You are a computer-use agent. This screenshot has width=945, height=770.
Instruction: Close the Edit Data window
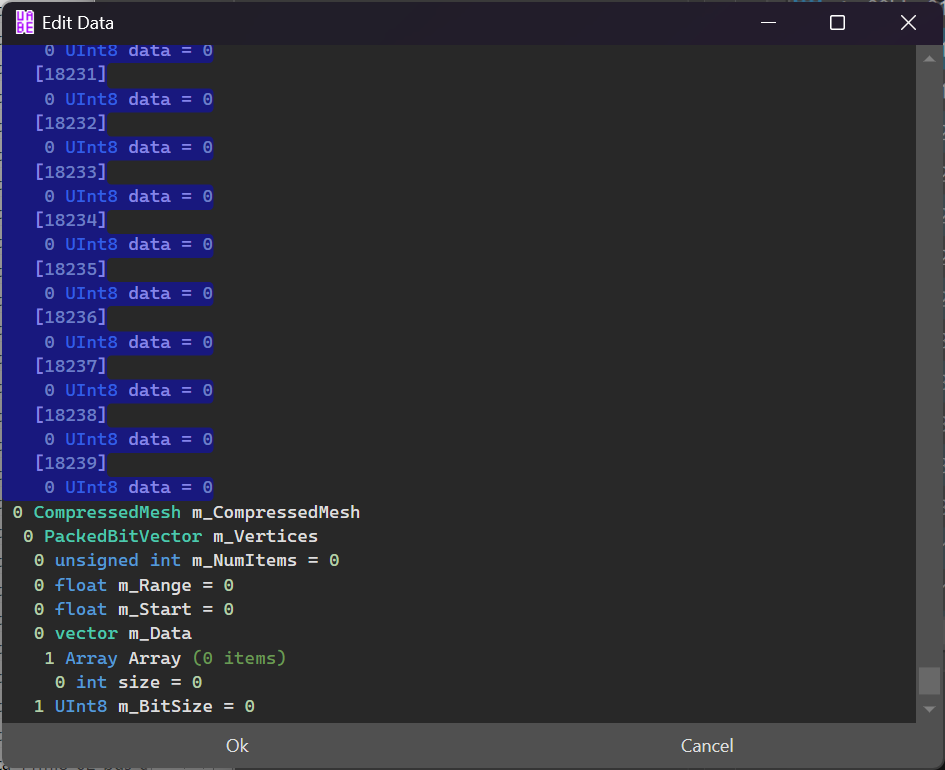coord(908,23)
